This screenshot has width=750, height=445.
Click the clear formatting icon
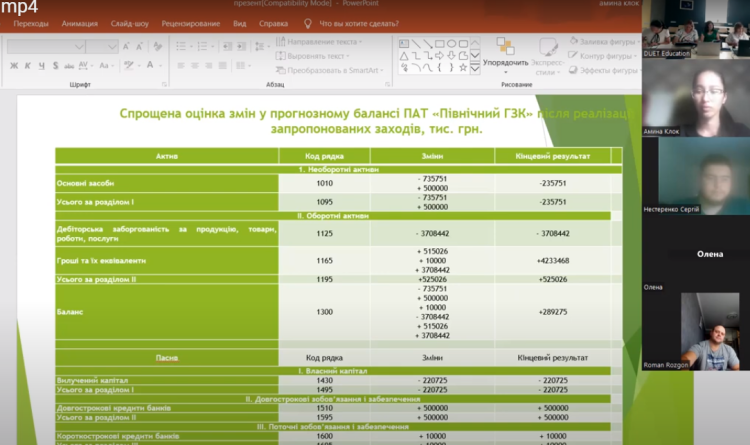click(160, 46)
